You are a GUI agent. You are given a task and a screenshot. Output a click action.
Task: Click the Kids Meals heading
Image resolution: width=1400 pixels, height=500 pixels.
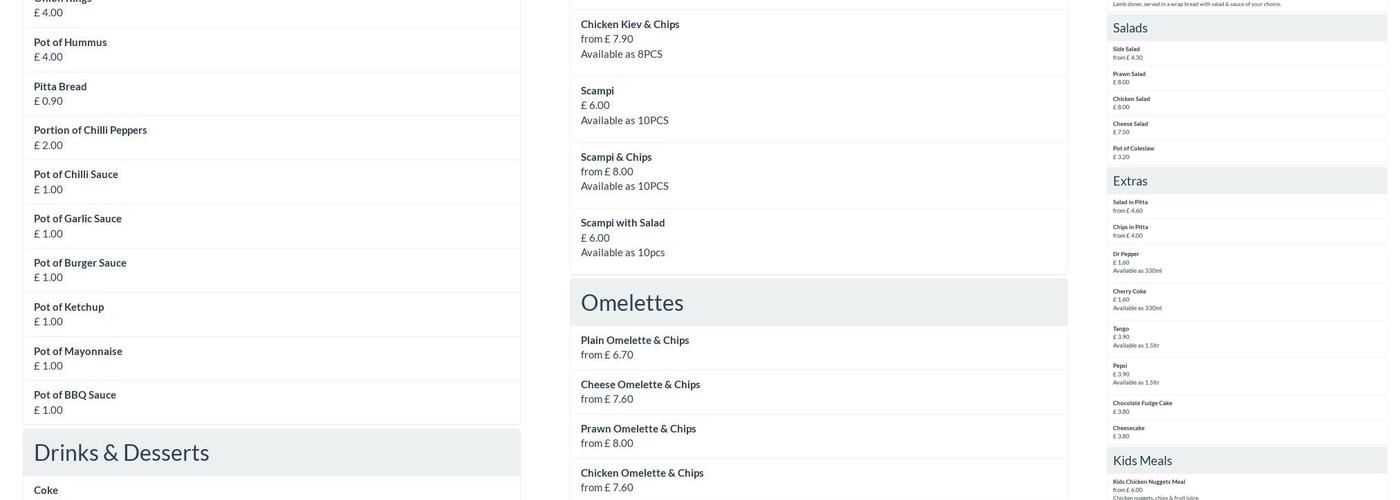coord(1142,461)
